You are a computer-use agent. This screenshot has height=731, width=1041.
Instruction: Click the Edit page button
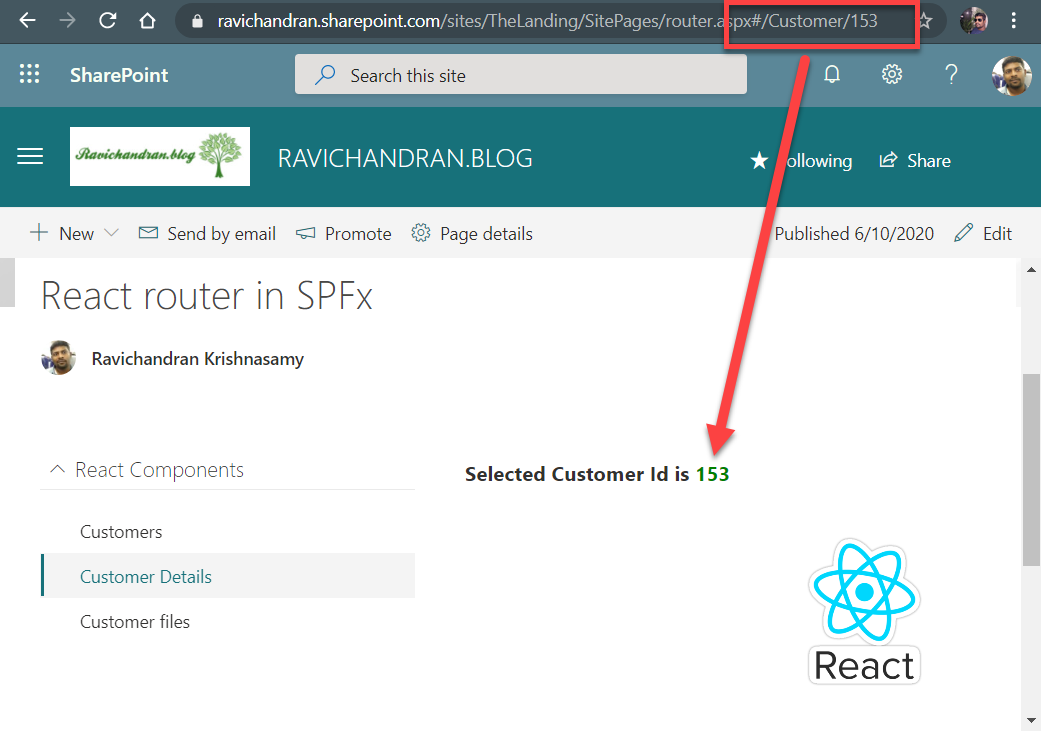point(984,233)
